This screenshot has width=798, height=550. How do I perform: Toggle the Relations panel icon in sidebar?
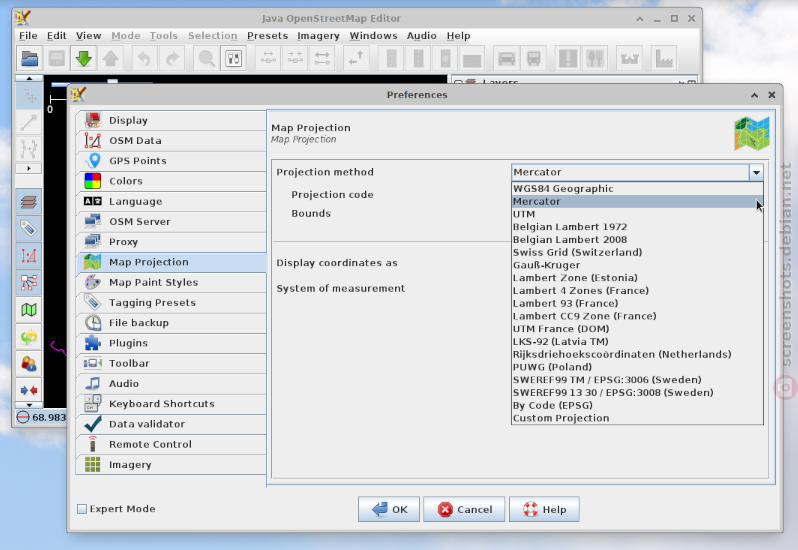pyautogui.click(x=28, y=282)
